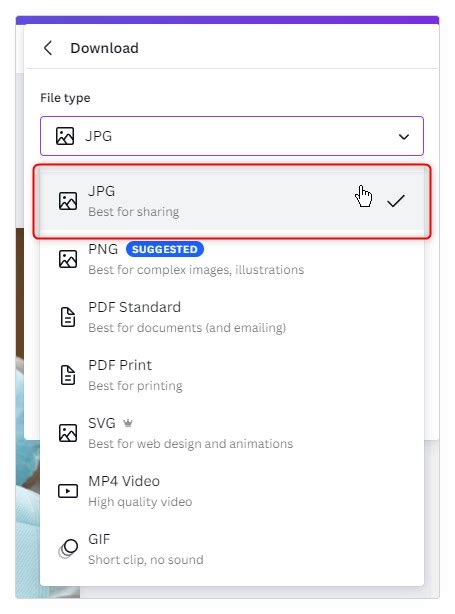The width and height of the screenshot is (455, 614).
Task: Click the SVG option's picture icon
Action: 68,433
